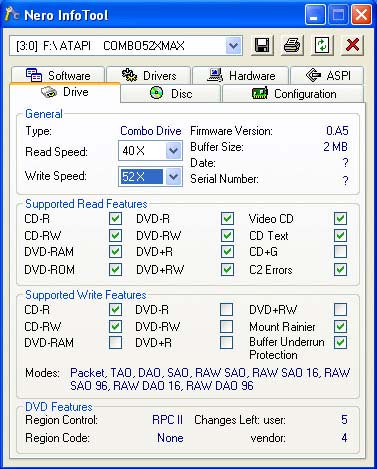Toggle the DVD-ROM read checkbox

(115, 269)
